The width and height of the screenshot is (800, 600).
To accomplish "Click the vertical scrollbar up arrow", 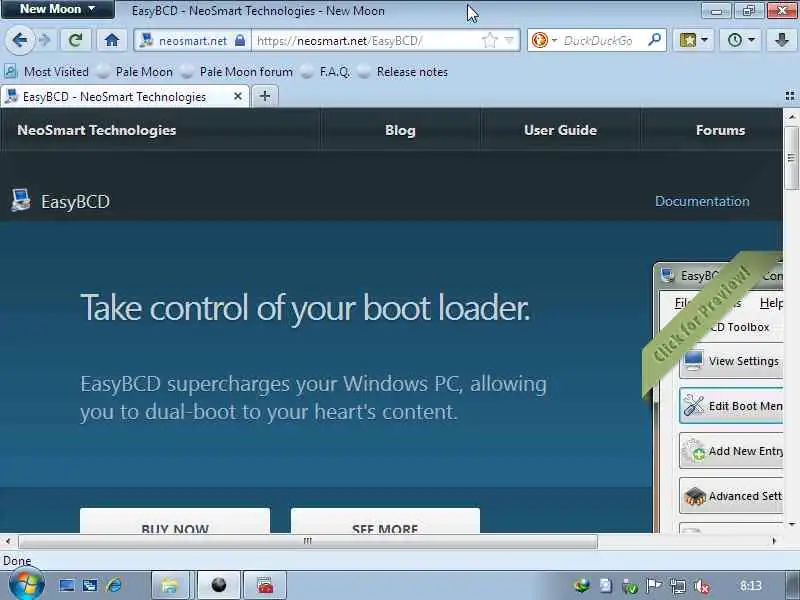I will pyautogui.click(x=791, y=117).
